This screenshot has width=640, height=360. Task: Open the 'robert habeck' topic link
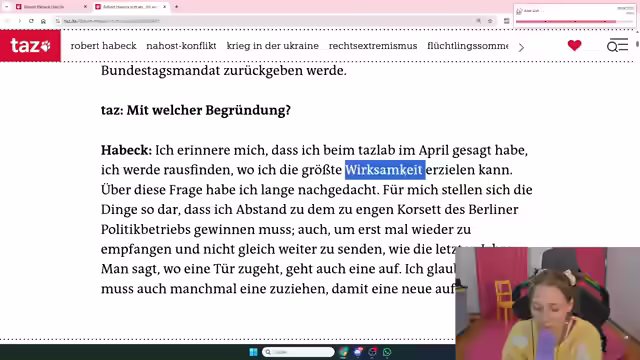coord(103,46)
